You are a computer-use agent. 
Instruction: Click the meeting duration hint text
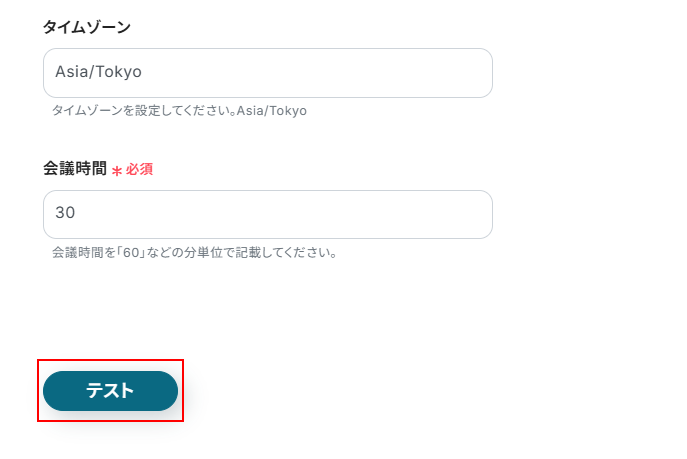point(194,252)
